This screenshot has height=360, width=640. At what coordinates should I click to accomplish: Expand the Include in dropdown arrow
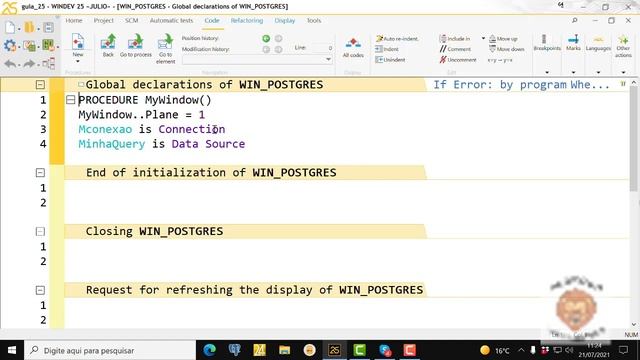(x=483, y=38)
